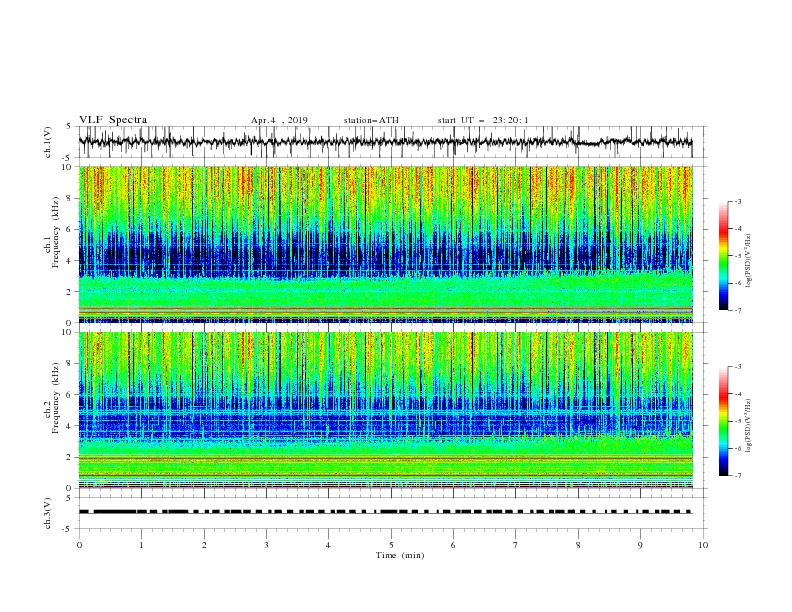The height and width of the screenshot is (612, 792).
Task: Click the ch.2 spectrogram panel
Action: tap(385, 410)
